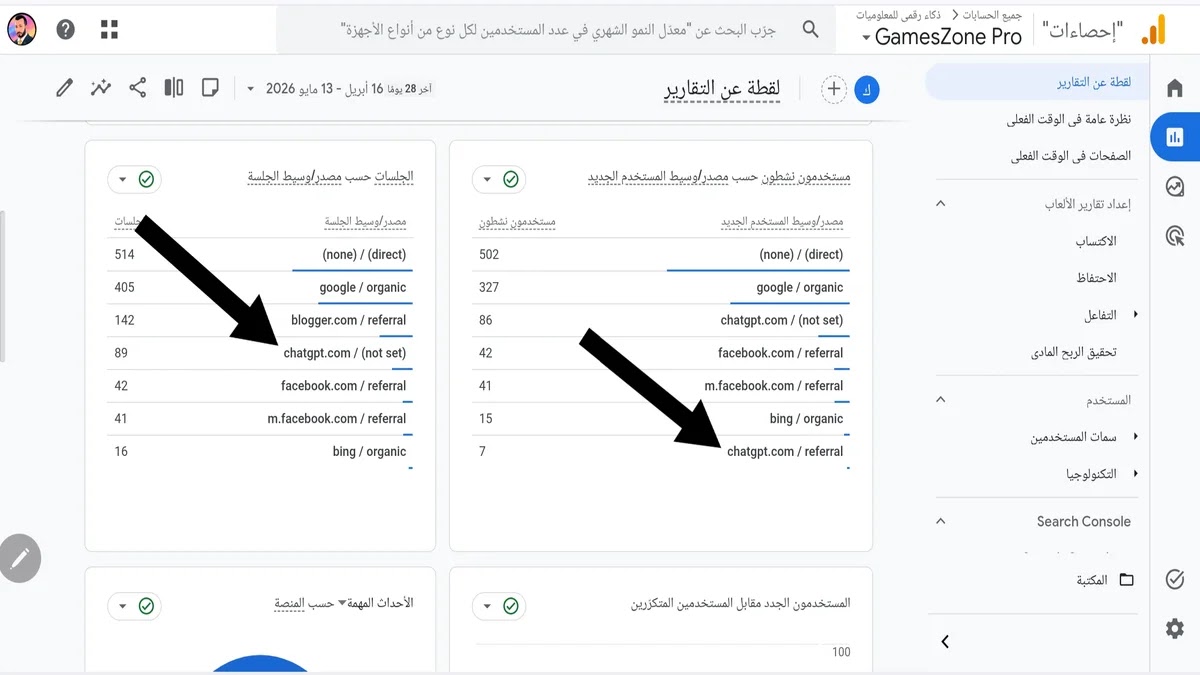Viewport: 1200px width, 675px height.
Task: Open the configure checkmark icon near bottom
Action: pos(1175,579)
